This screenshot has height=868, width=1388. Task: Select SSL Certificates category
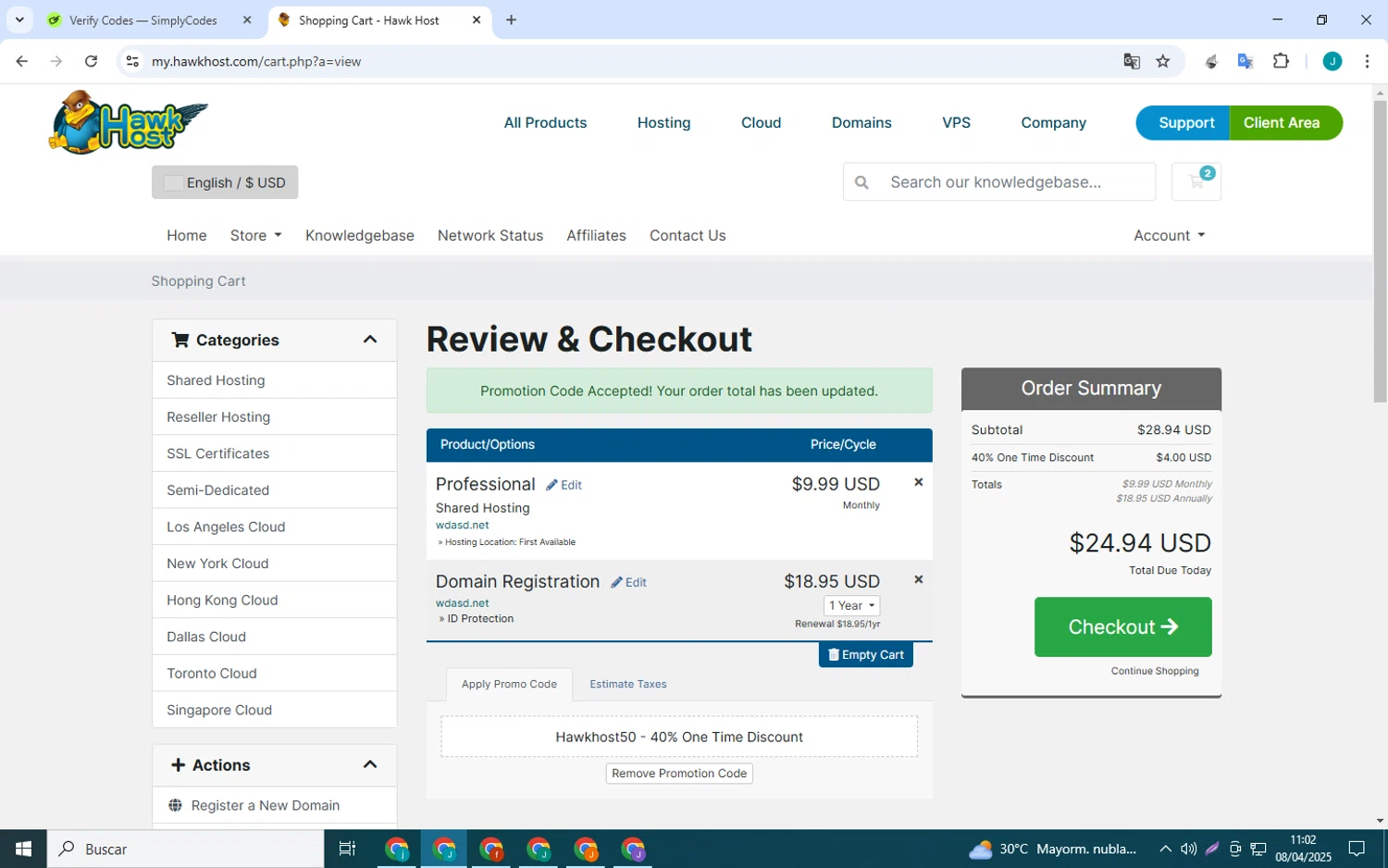click(274, 453)
